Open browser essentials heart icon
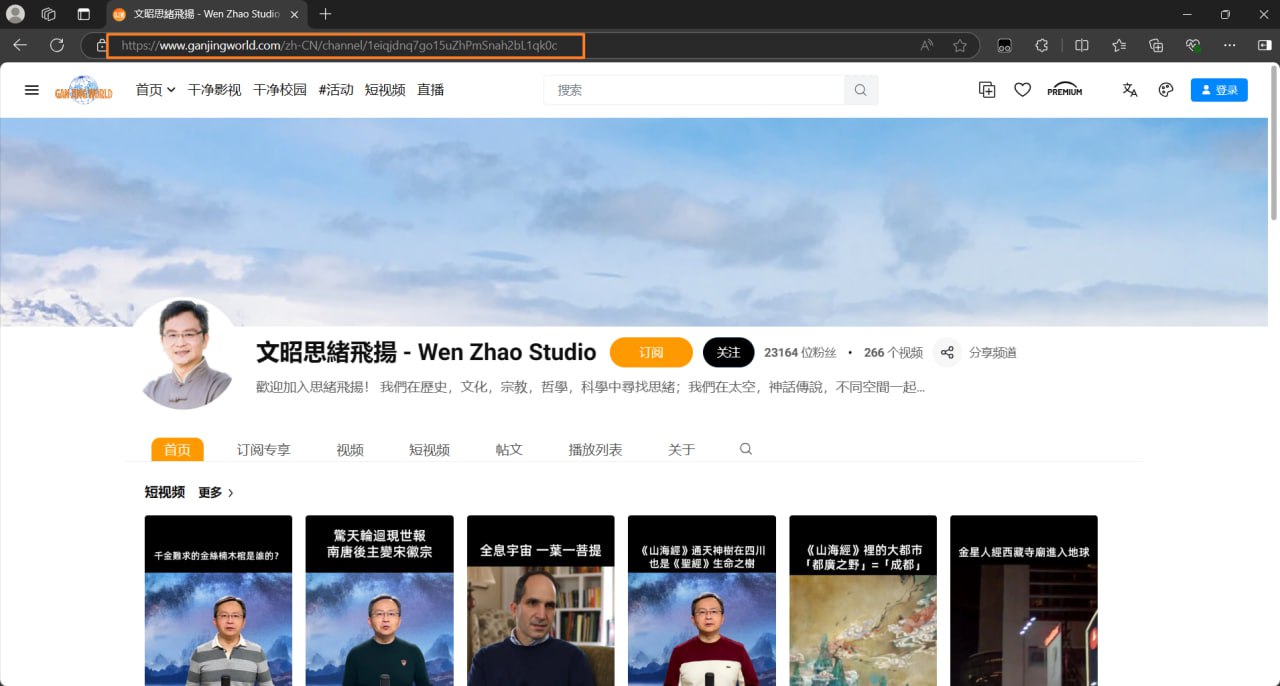Image resolution: width=1280 pixels, height=686 pixels. pos(1192,45)
